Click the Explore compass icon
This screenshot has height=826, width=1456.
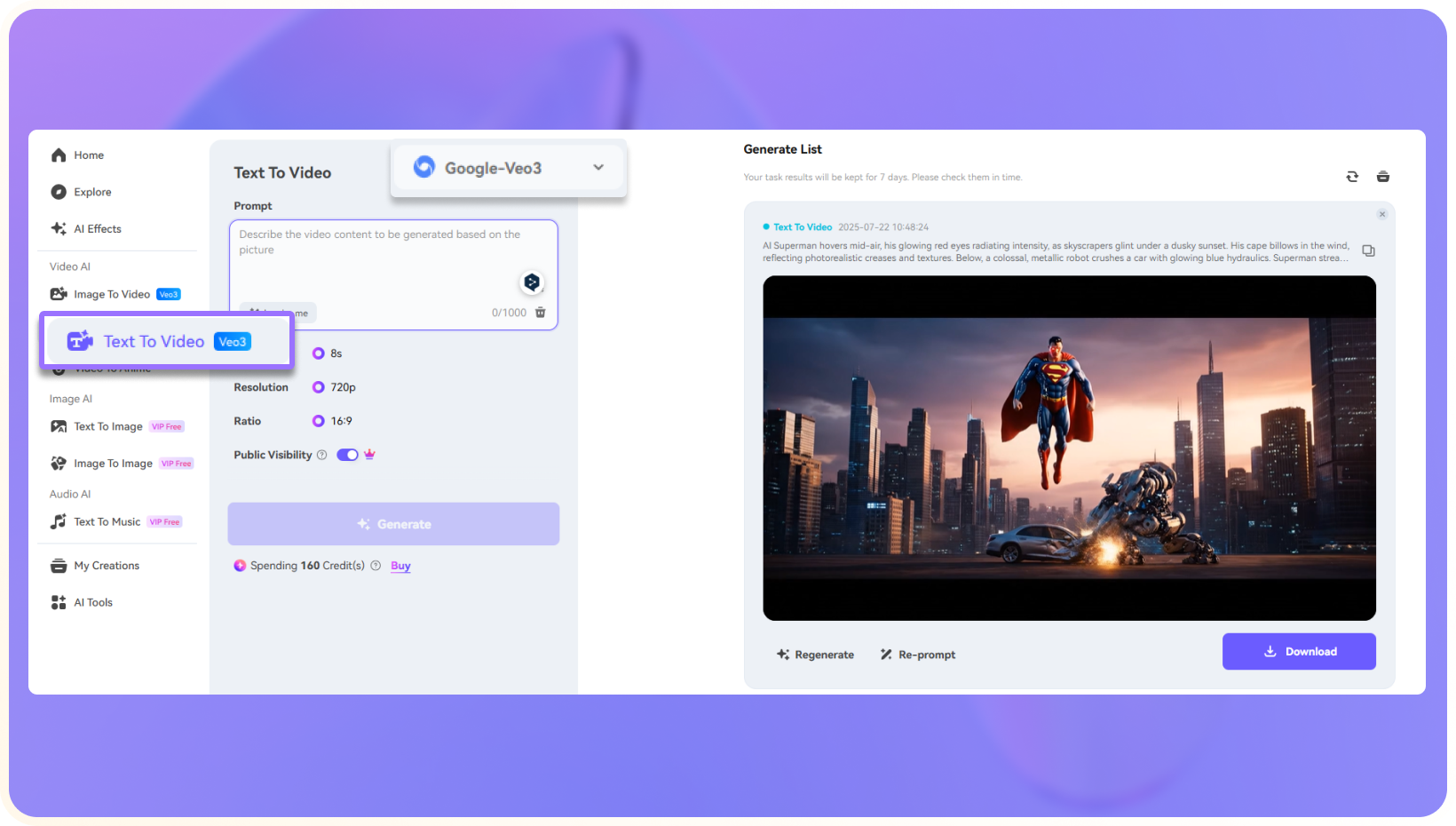(x=59, y=192)
